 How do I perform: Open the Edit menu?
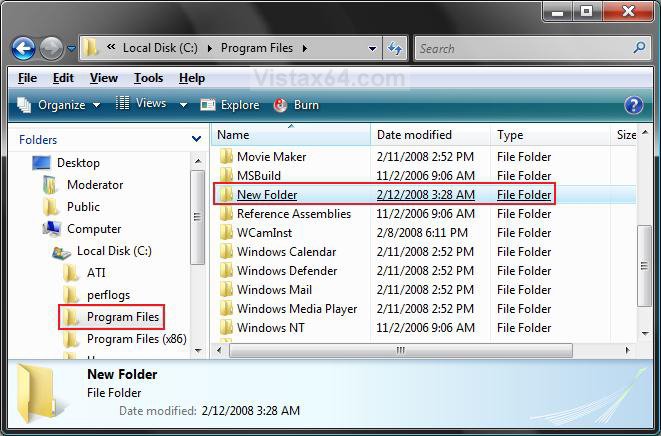pos(63,78)
